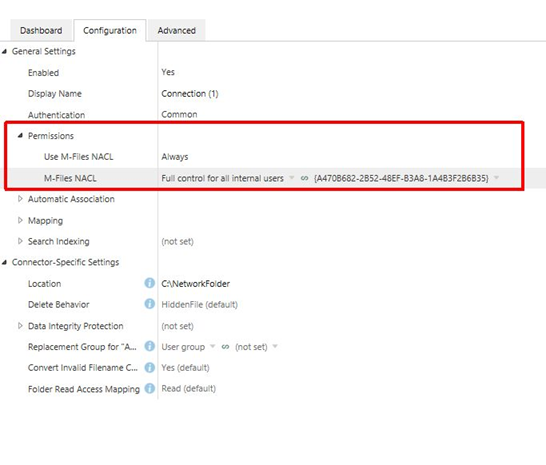Image resolution: width=546 pixels, height=465 pixels.
Task: Edit the Display Name value Connection (1)
Action: 190,94
